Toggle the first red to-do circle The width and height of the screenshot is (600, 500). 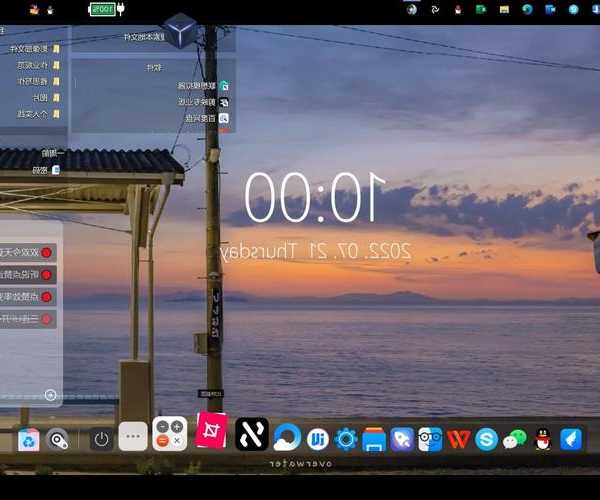pyautogui.click(x=47, y=253)
